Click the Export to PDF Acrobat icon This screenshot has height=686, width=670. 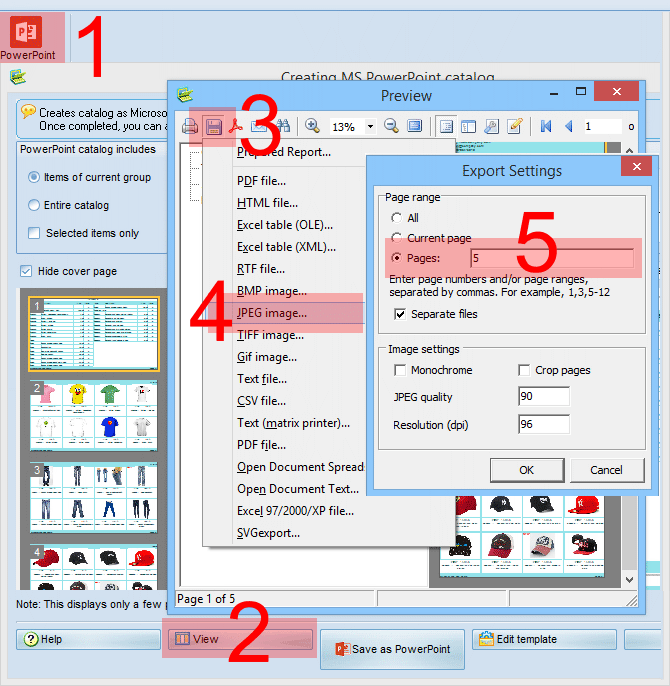[x=236, y=127]
